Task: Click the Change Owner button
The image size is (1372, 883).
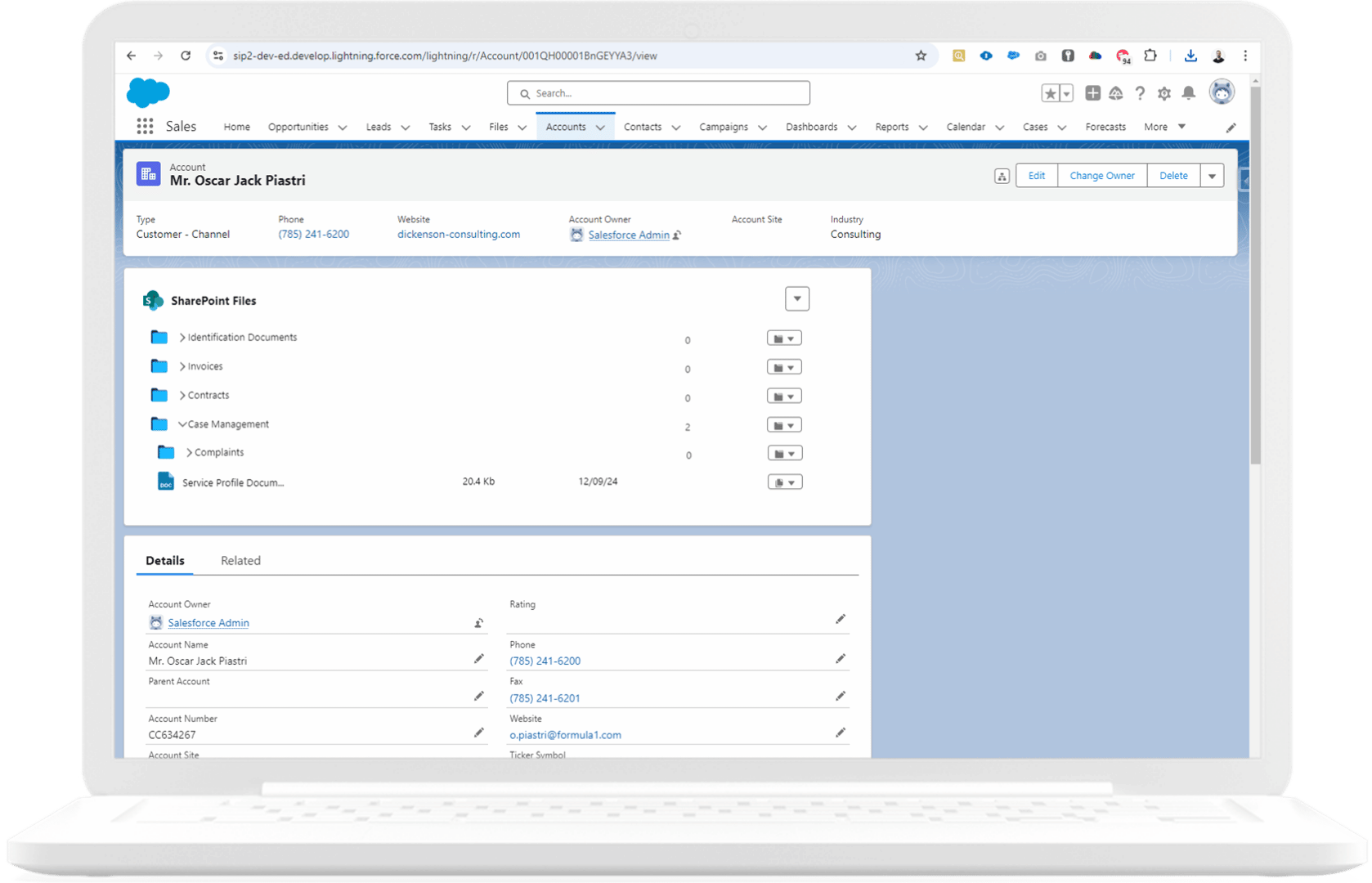Action: pos(1101,177)
